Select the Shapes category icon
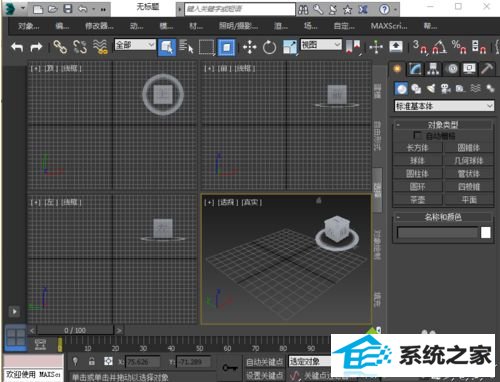 click(416, 89)
